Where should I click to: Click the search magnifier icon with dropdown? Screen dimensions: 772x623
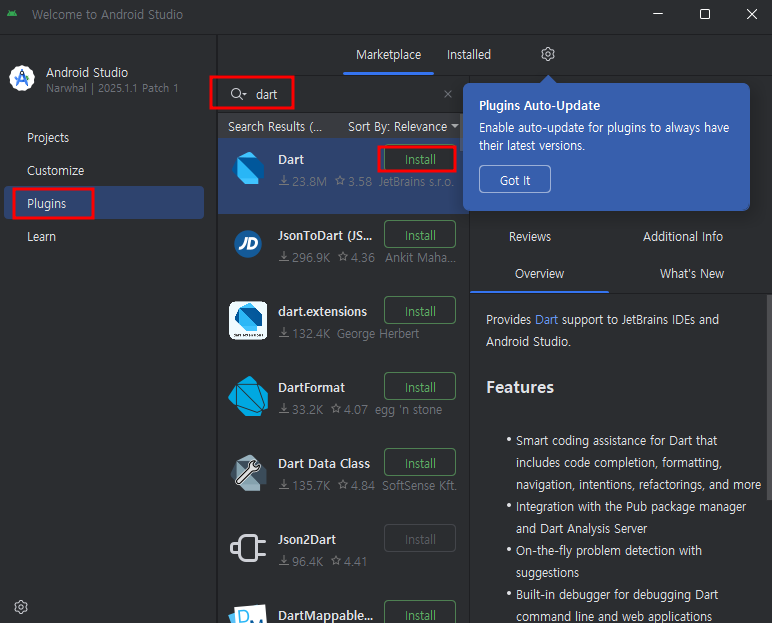(238, 94)
